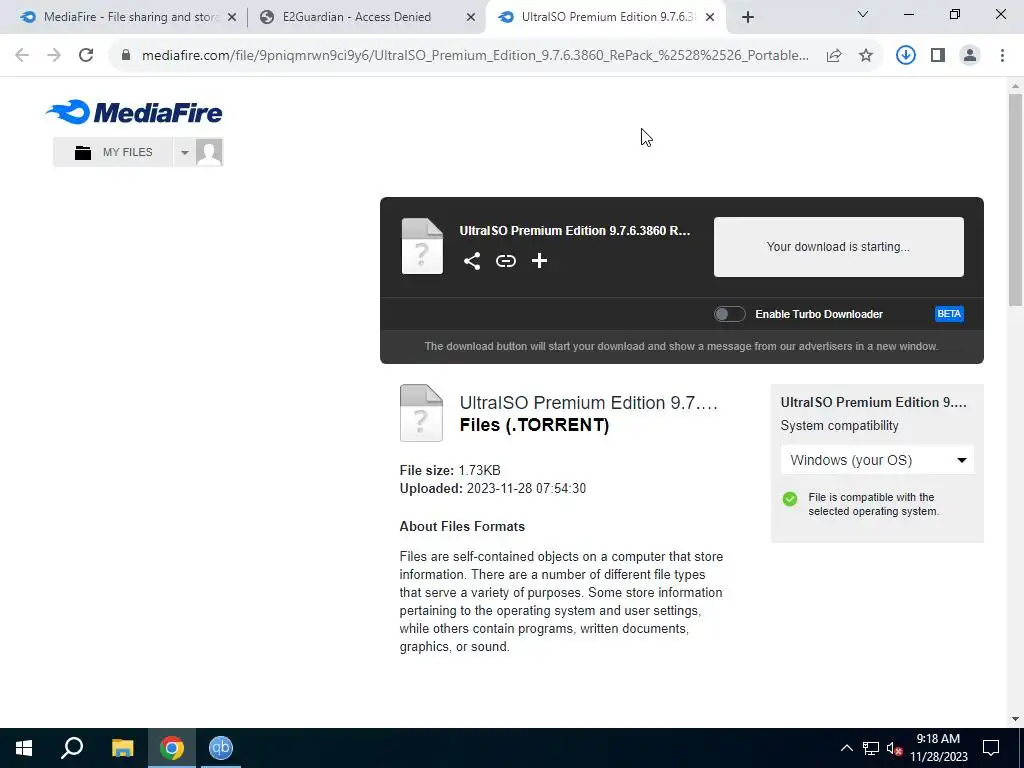Image resolution: width=1024 pixels, height=768 pixels.
Task: Open the tab search chevron
Action: (863, 14)
